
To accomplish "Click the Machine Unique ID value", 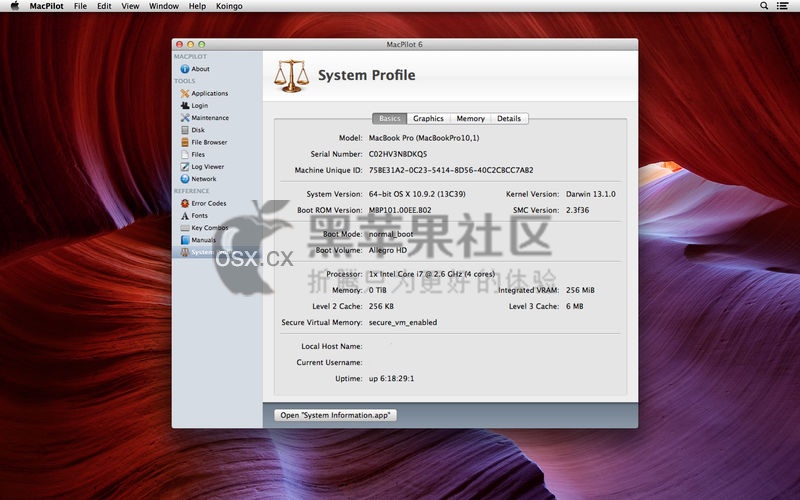I will (x=451, y=170).
